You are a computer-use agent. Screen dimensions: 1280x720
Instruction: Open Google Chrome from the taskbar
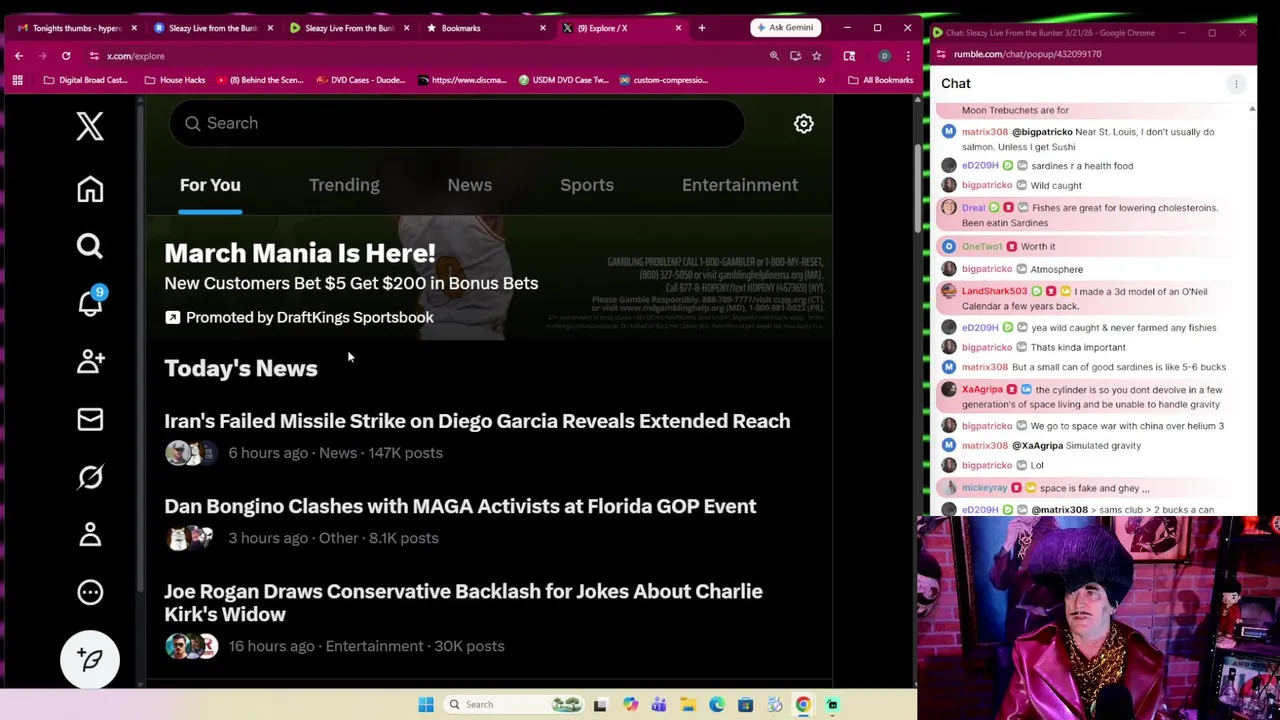[803, 705]
